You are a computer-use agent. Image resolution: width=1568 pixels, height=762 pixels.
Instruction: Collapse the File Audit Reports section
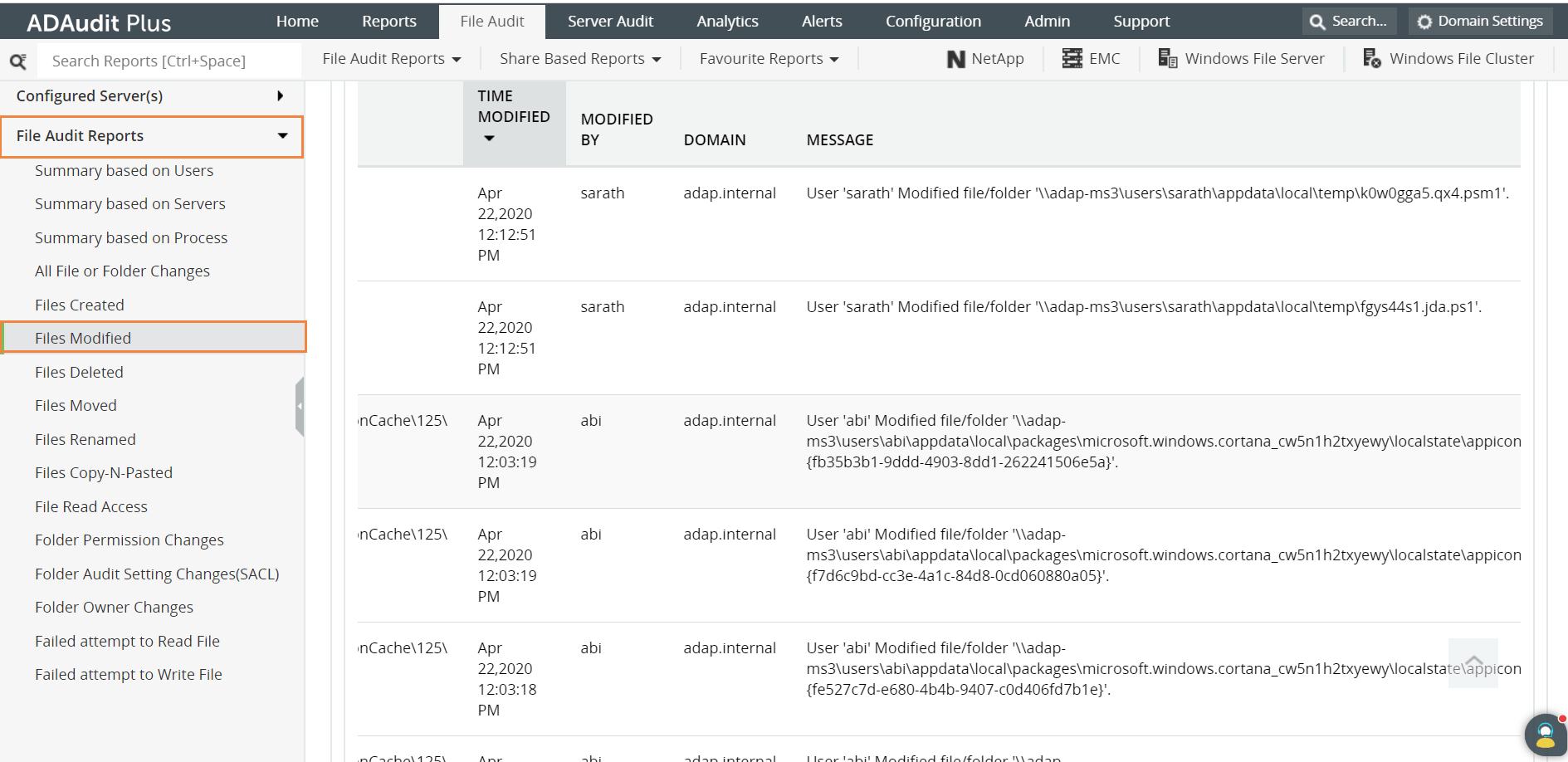[152, 135]
